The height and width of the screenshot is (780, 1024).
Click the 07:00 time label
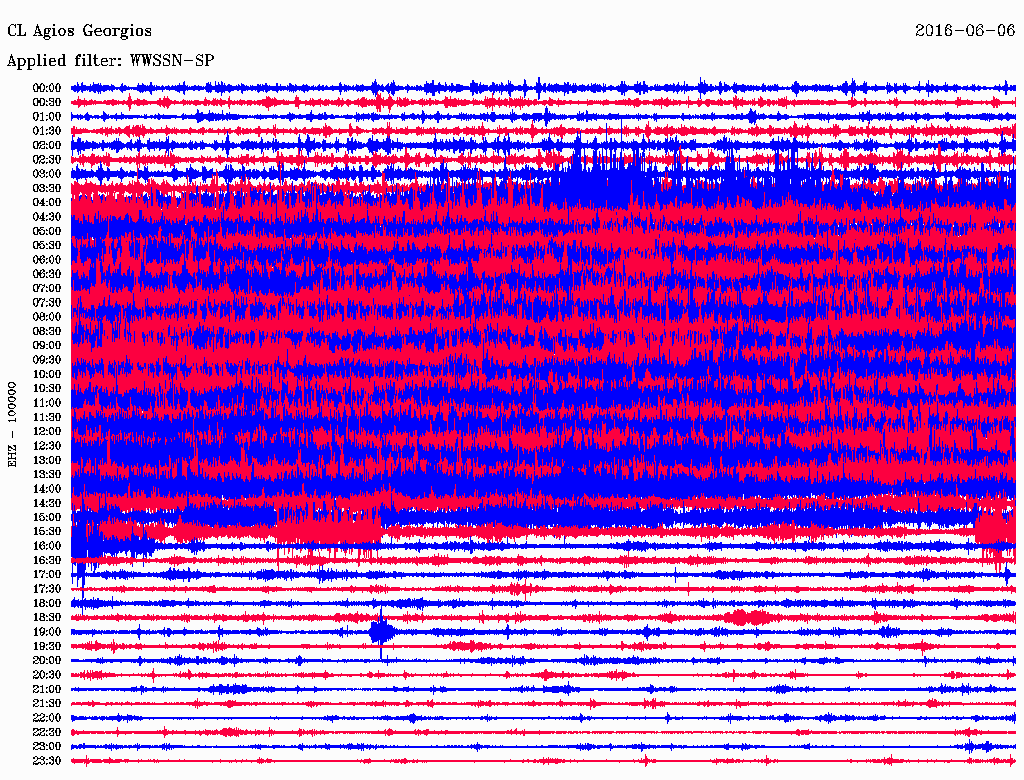pos(47,288)
